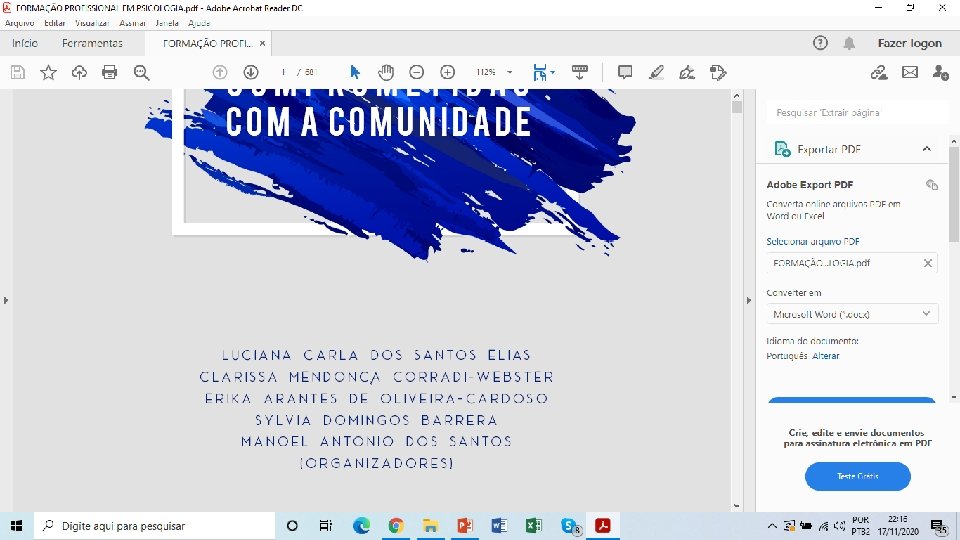Screen dimensions: 960x540
Task: Open help question mark icon
Action: coord(820,43)
